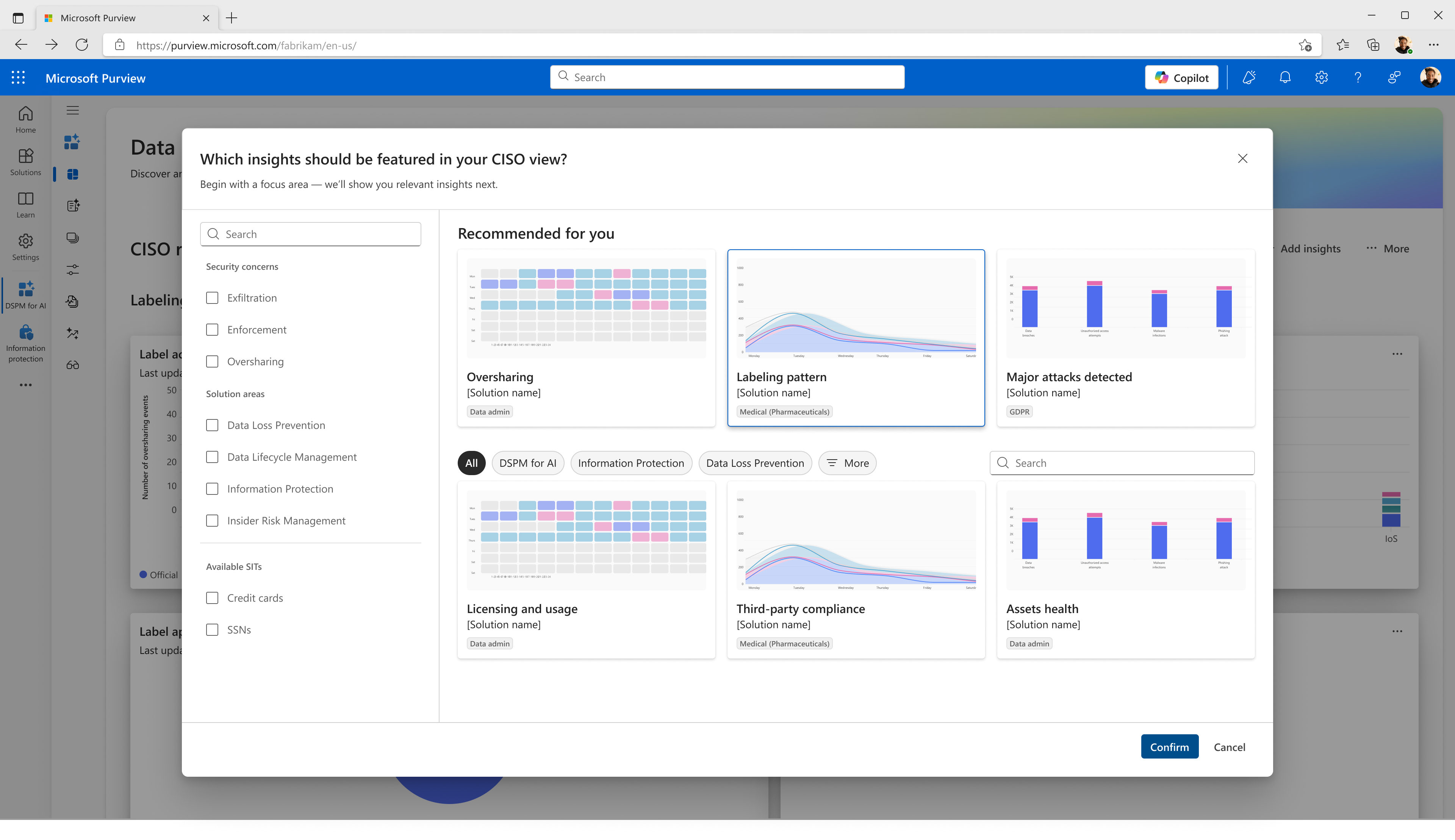Select DSPM for AI in left navigation
Screen dimensions: 1455x840
(x=25, y=295)
